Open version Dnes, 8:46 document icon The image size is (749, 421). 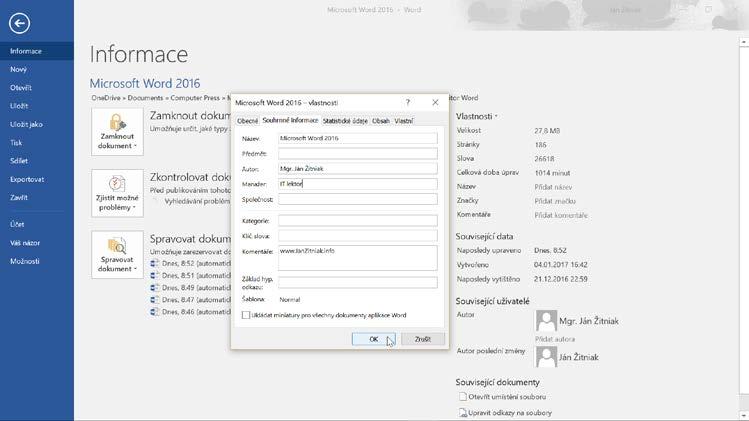(x=154, y=312)
